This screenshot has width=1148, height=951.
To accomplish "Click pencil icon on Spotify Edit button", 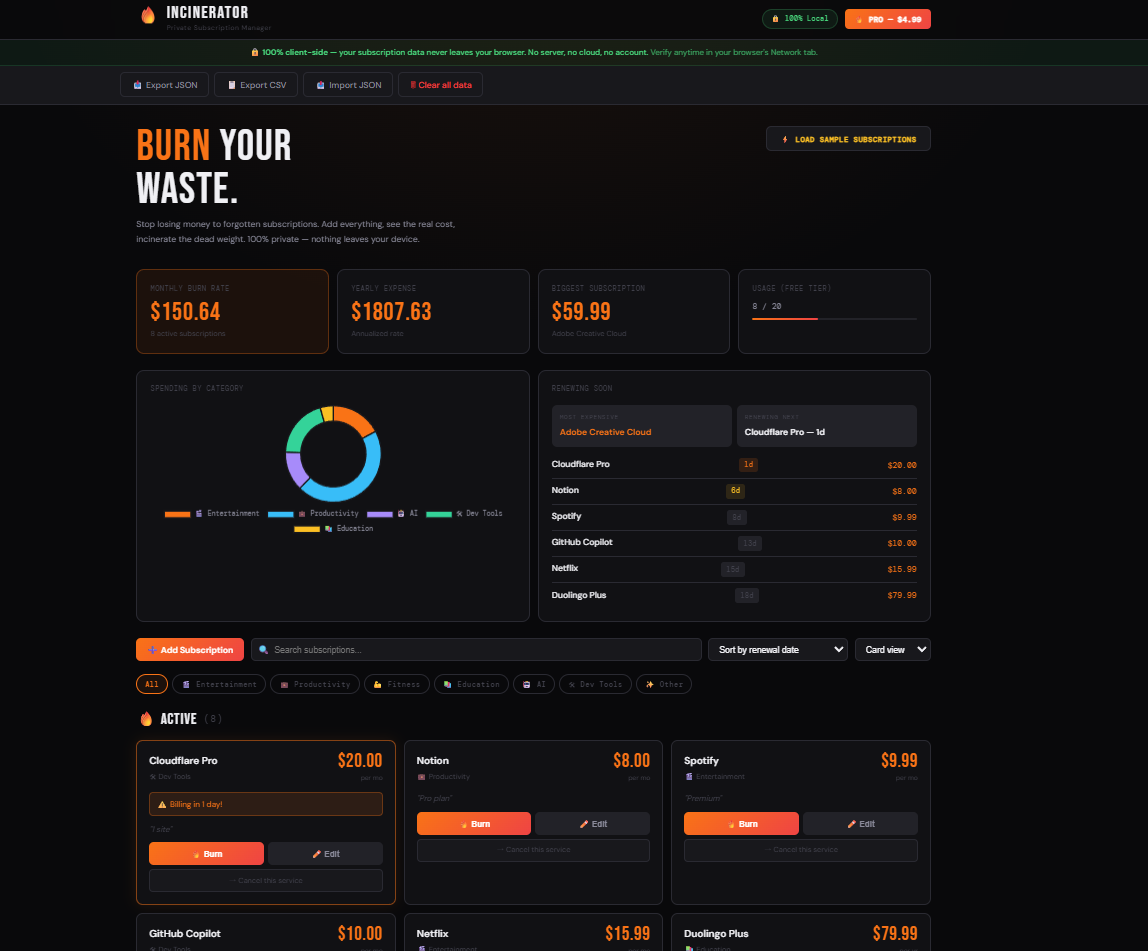I will (x=851, y=824).
